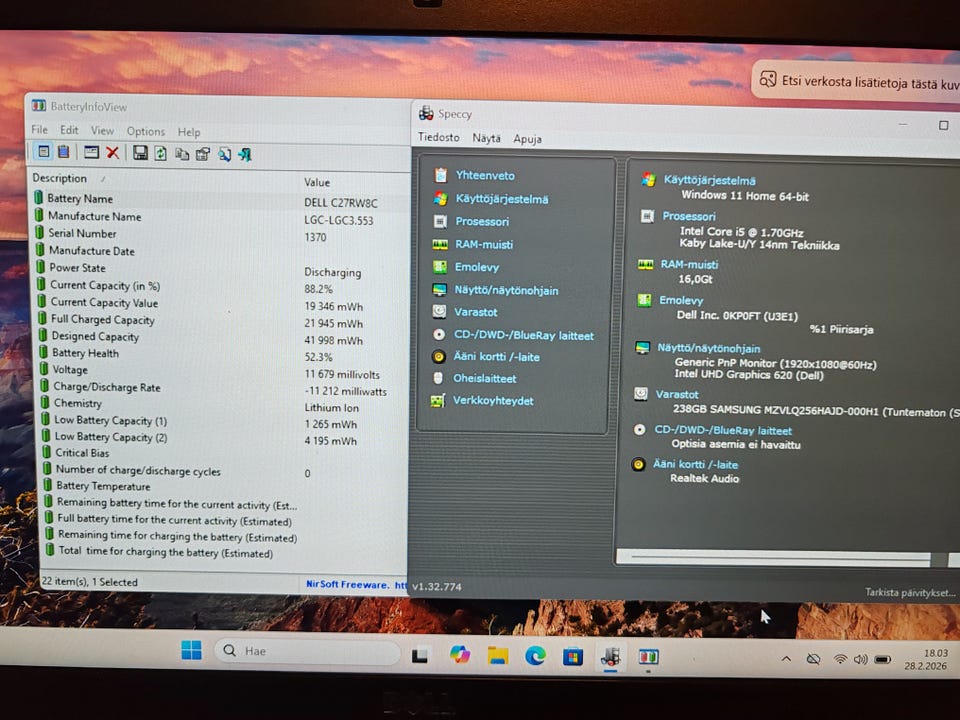Select the Manufacture Name row
960x720 pixels.
(220, 218)
